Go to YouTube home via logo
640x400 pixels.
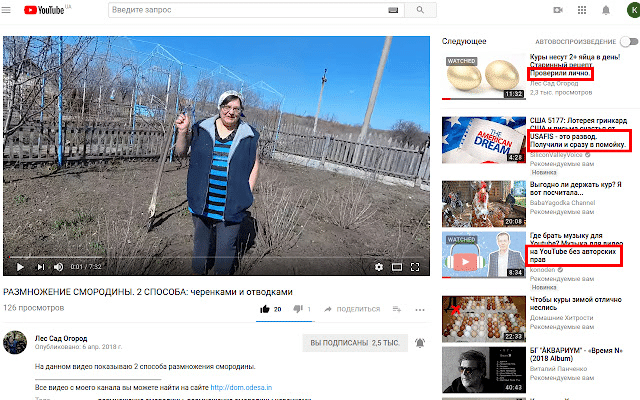44,10
